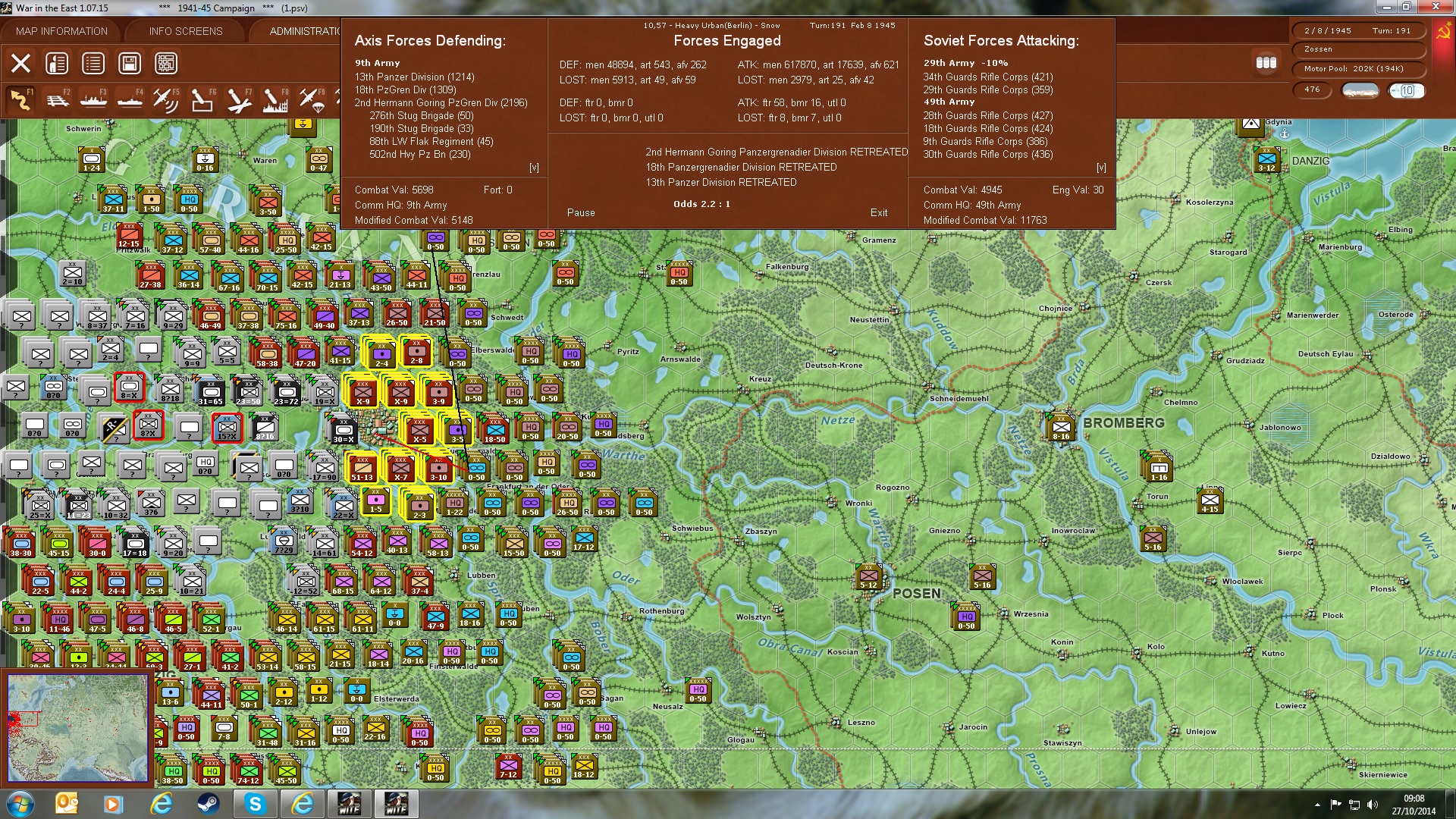Click the taskbar volume speaker icon
1456x819 pixels.
coord(1372,805)
